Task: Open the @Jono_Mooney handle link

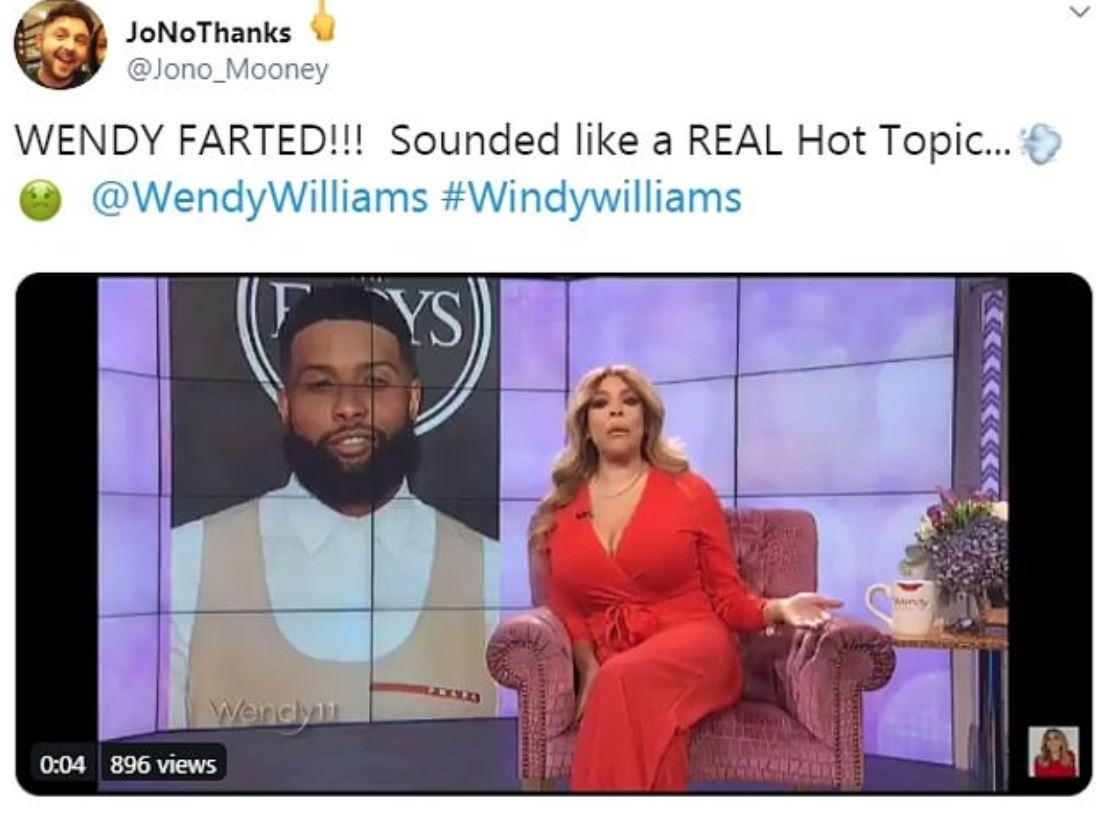Action: [x=227, y=69]
